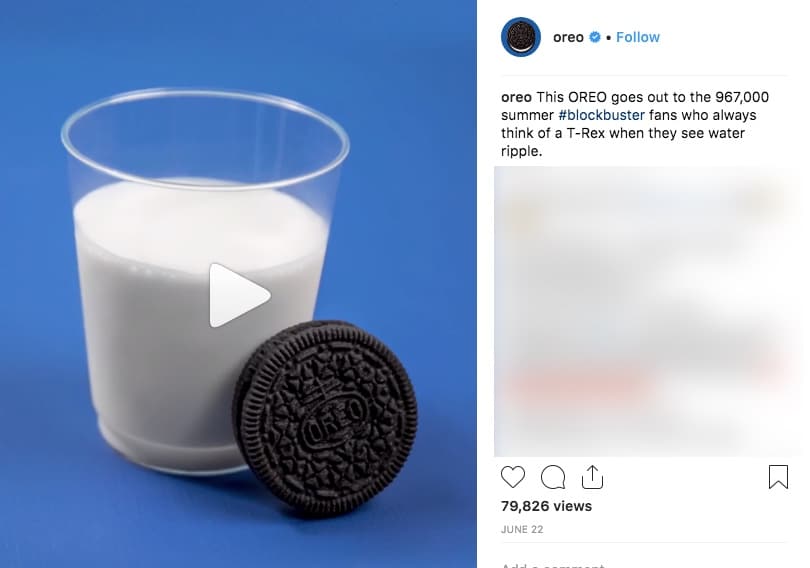
Task: Play the Oreo video
Action: point(239,295)
